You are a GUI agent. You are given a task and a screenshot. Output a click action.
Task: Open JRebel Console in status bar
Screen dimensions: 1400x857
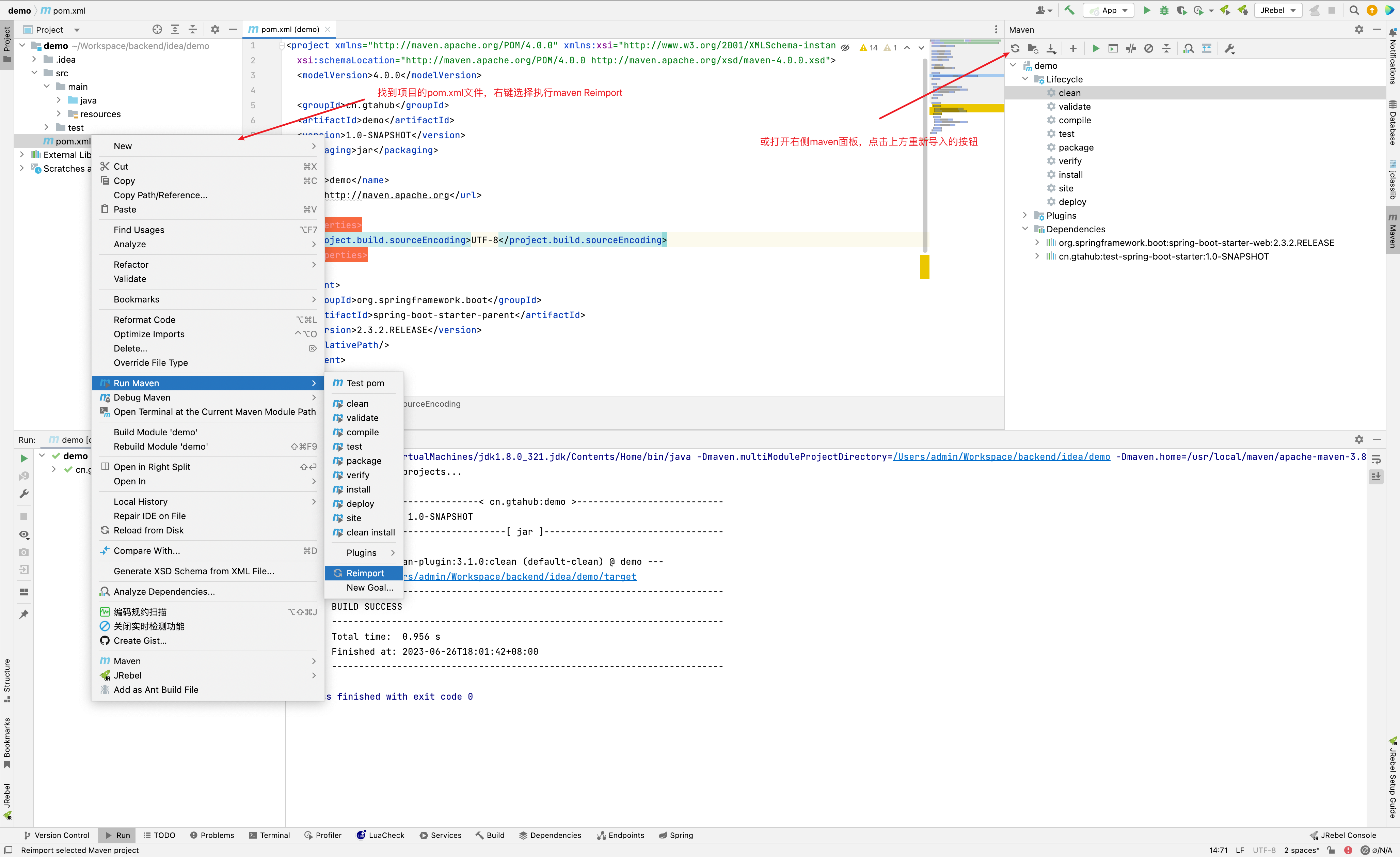[1342, 835]
